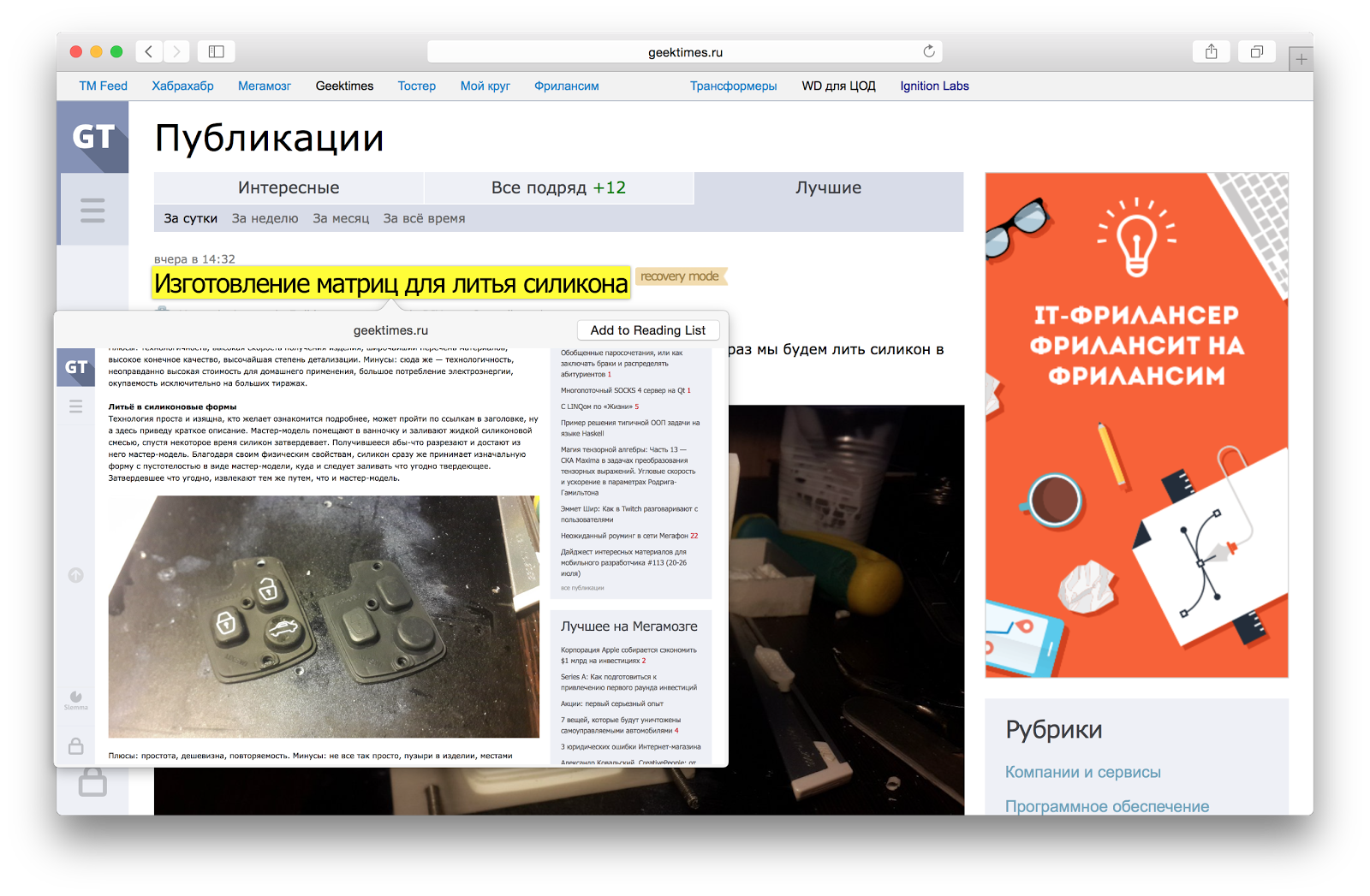Click the Add to Reading List button
The width and height of the screenshot is (1370, 896).
point(647,329)
